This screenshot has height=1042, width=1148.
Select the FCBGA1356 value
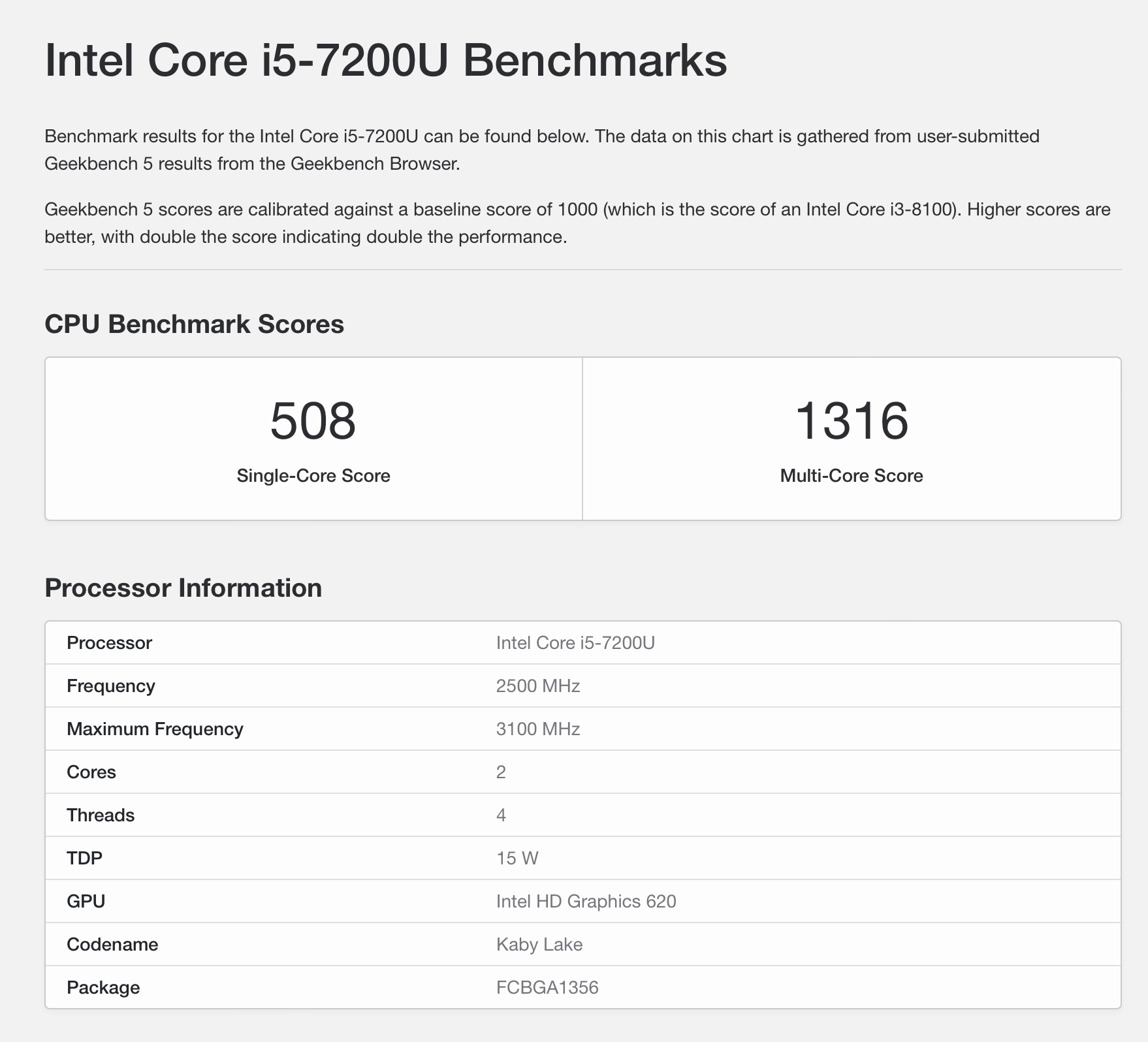tap(547, 988)
